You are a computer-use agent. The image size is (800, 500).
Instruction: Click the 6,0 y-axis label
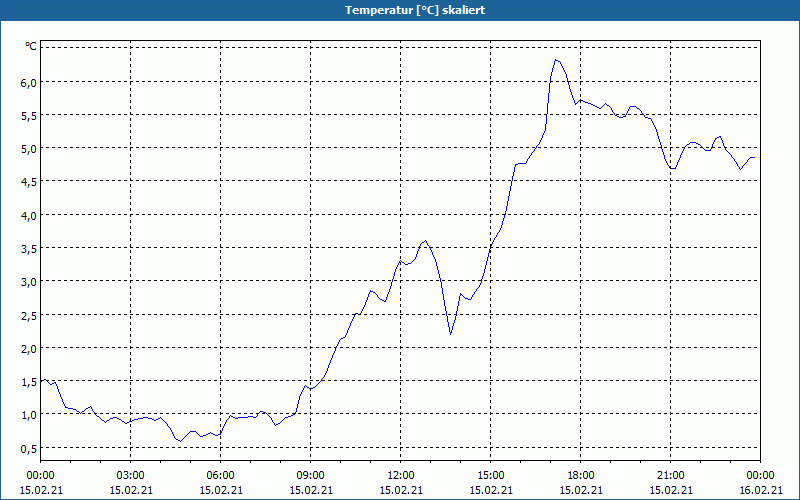(x=28, y=82)
